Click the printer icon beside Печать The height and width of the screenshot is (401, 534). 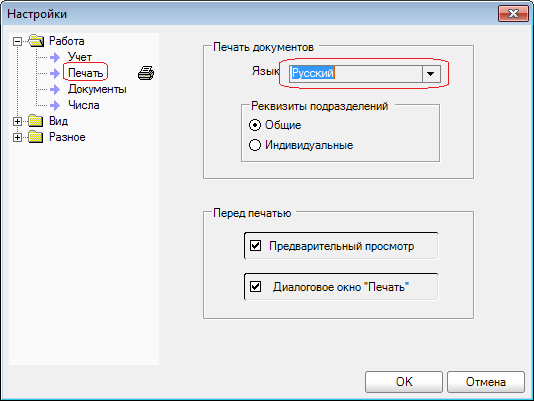tap(146, 73)
